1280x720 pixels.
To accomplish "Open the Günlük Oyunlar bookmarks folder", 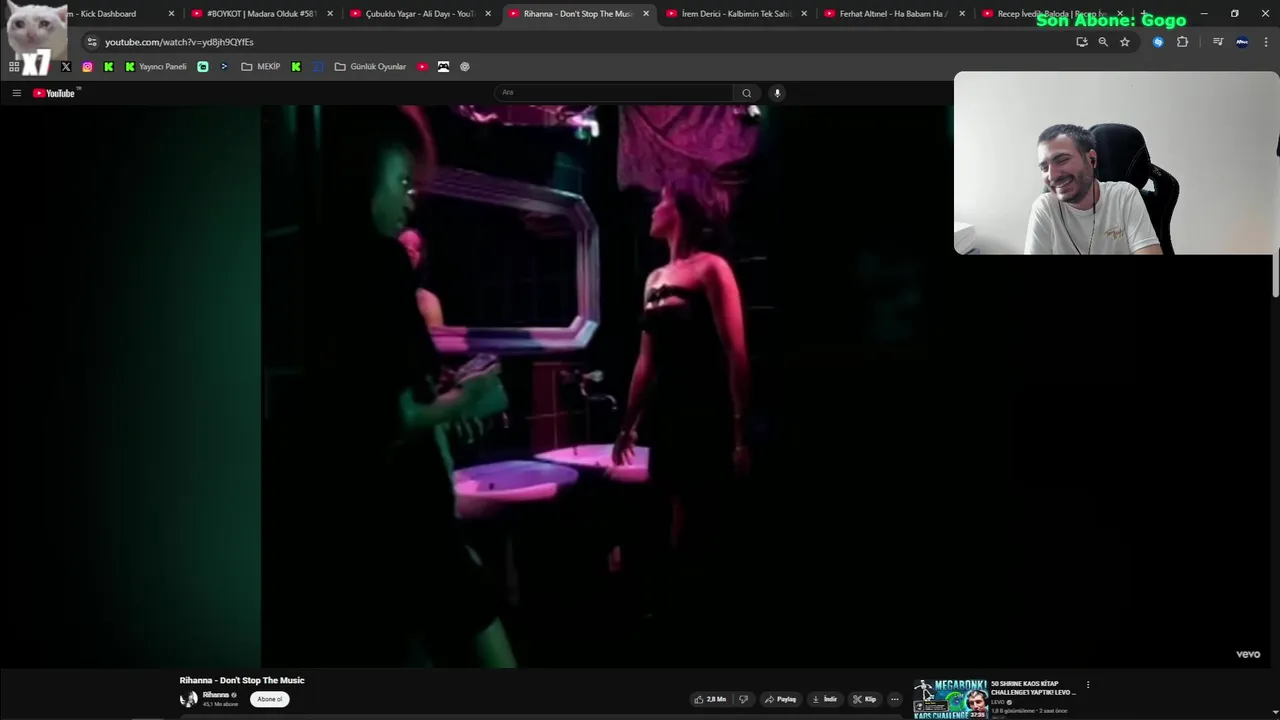I will [370, 67].
